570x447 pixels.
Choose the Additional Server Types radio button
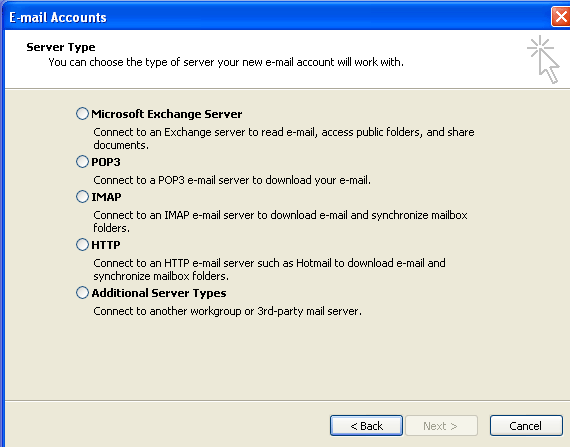[x=82, y=293]
